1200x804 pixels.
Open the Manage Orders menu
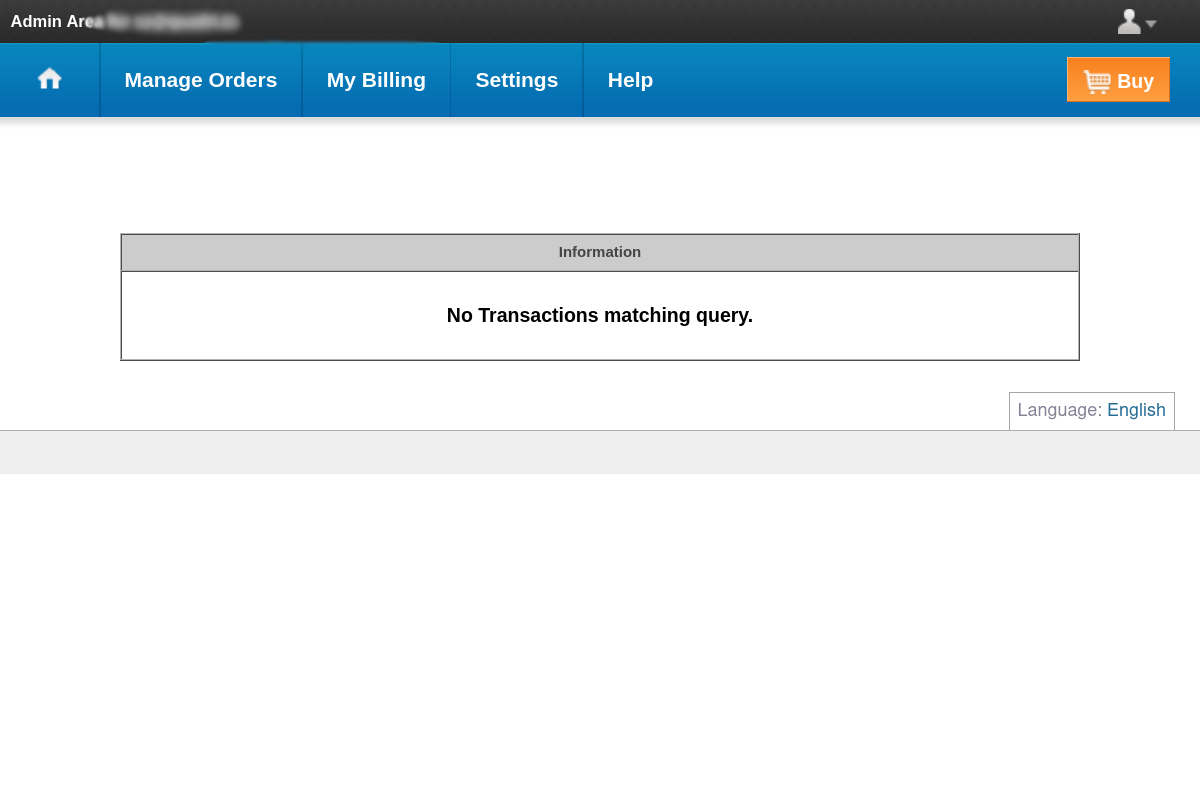[x=200, y=80]
